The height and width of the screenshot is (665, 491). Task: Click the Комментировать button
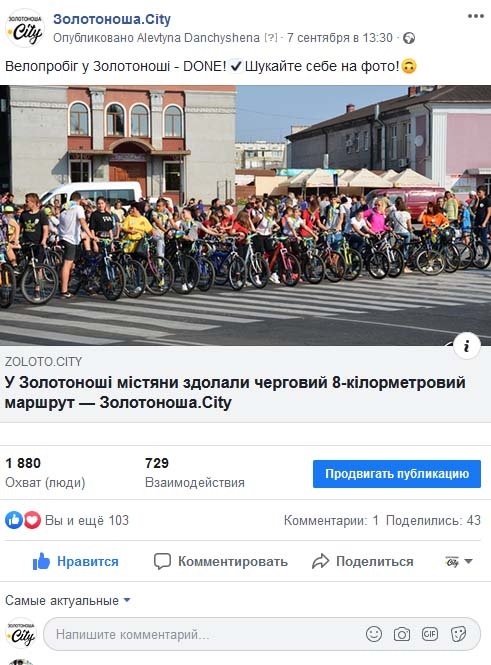[x=220, y=561]
